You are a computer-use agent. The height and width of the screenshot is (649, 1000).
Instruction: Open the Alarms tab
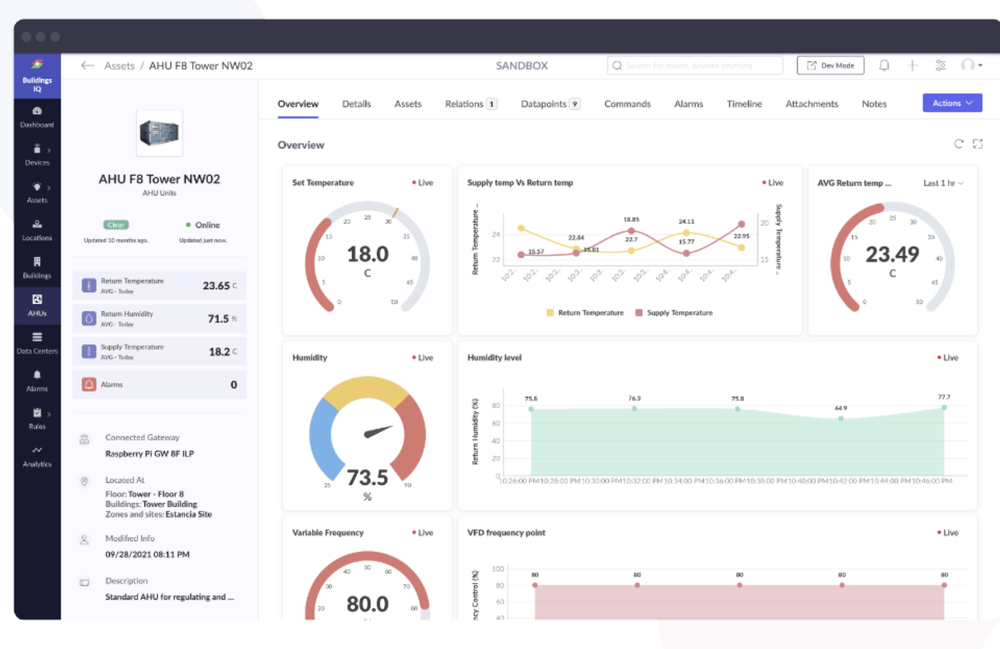point(689,104)
